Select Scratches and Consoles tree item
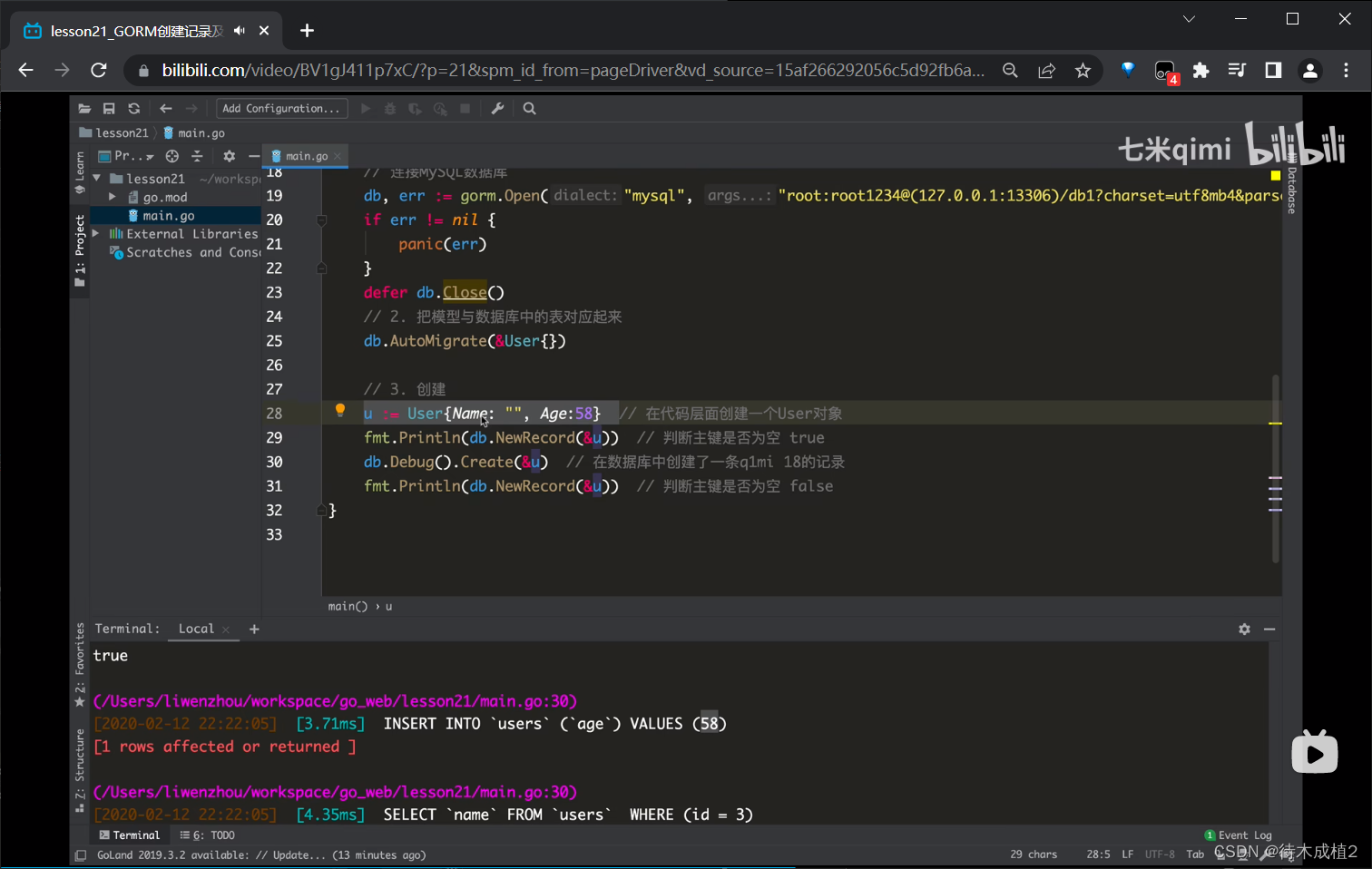This screenshot has height=869, width=1372. pos(186,252)
